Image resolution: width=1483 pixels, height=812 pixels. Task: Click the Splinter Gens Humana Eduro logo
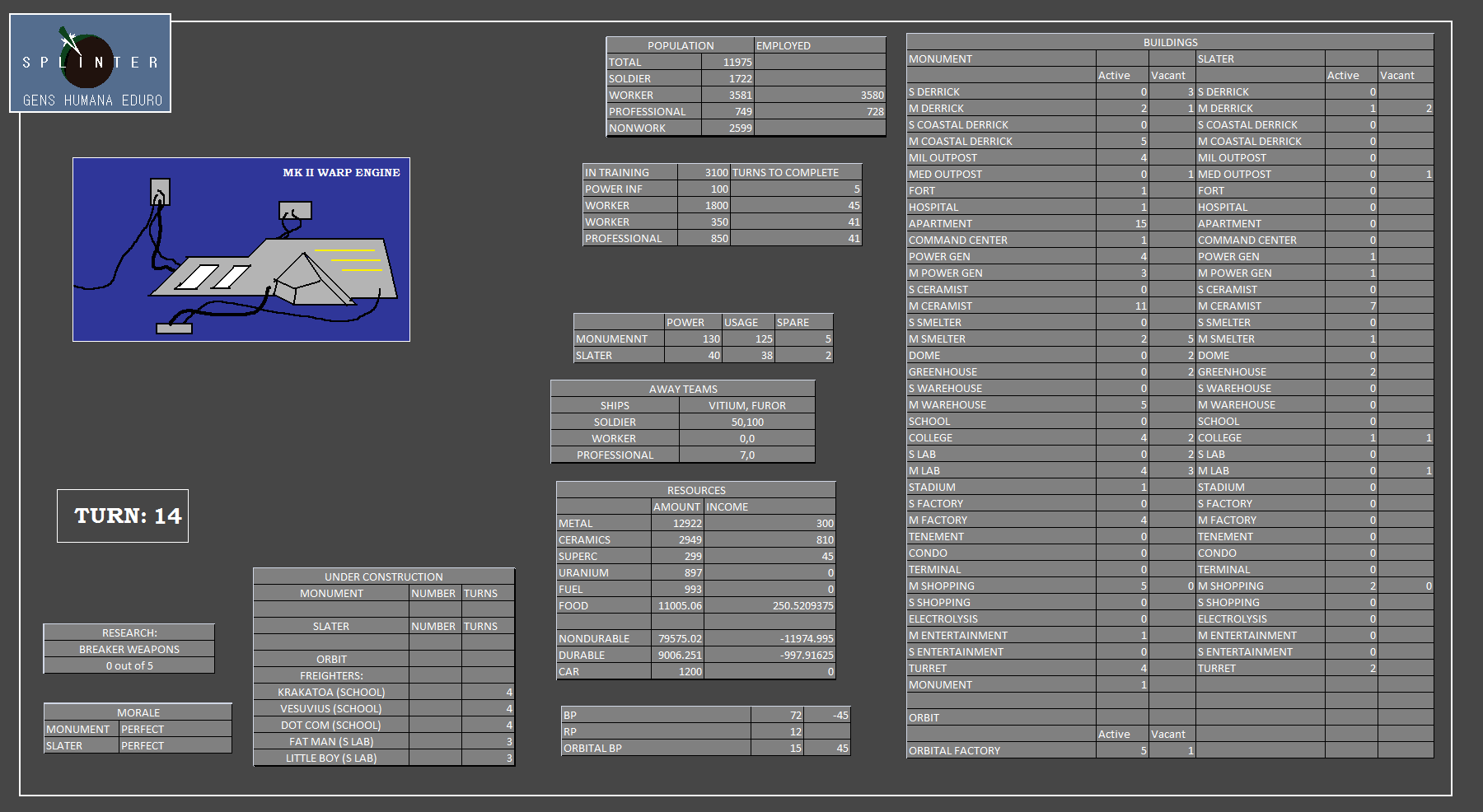pos(90,63)
